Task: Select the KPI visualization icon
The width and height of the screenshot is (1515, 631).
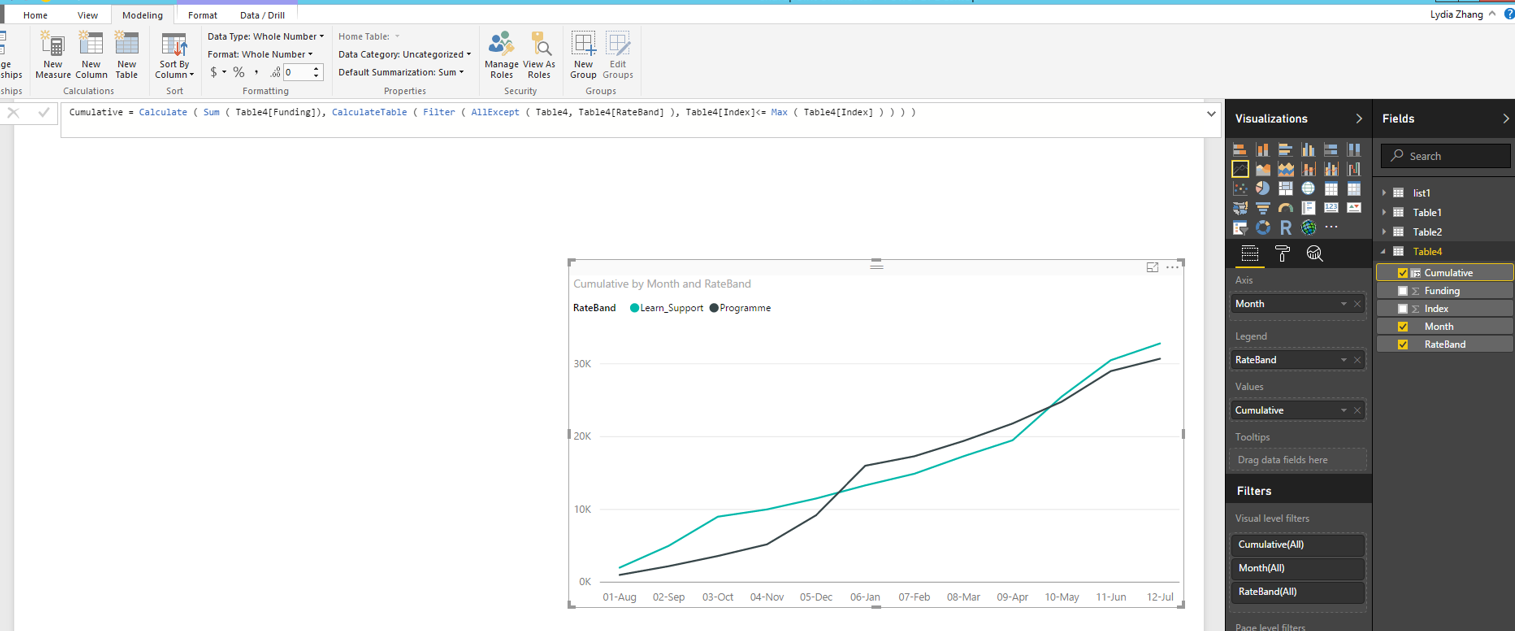Action: coord(1354,208)
